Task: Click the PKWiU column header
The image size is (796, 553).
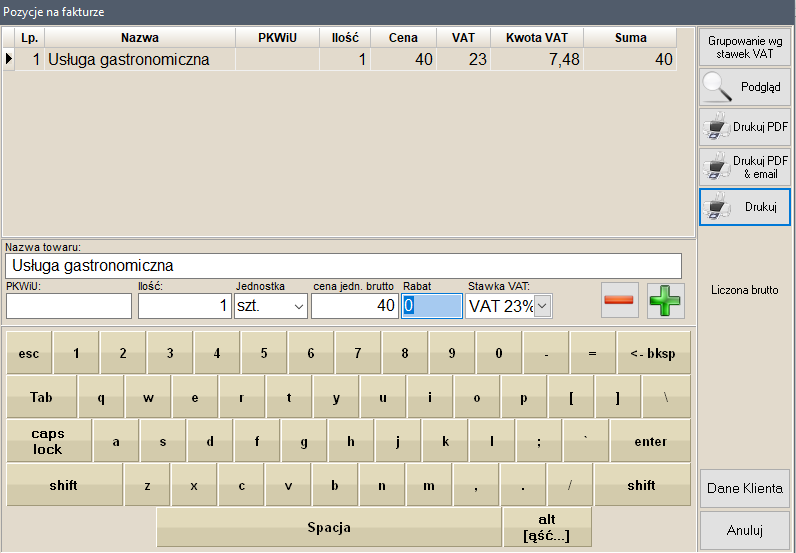Action: (277, 38)
